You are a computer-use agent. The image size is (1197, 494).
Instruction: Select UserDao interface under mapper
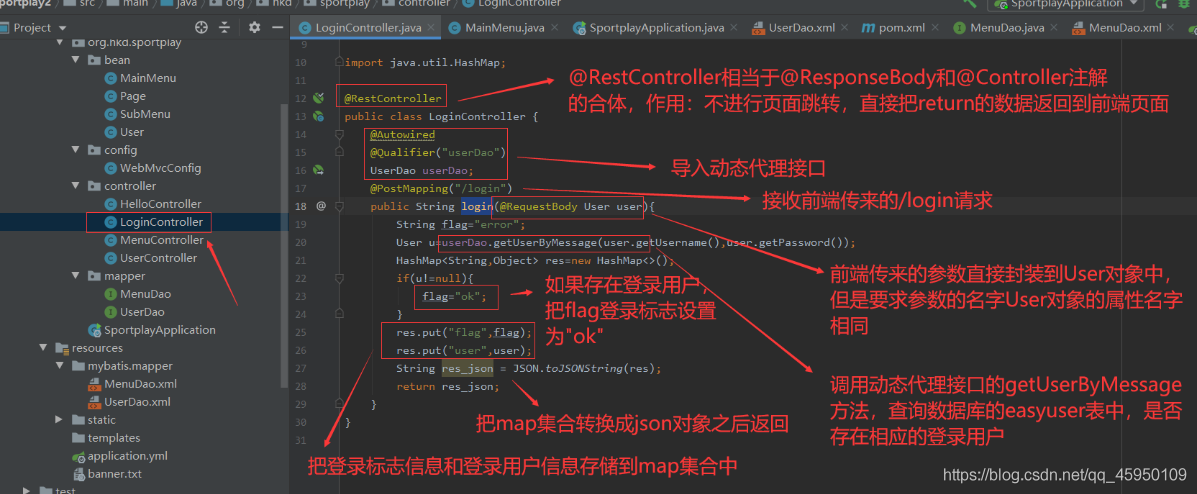click(x=134, y=312)
